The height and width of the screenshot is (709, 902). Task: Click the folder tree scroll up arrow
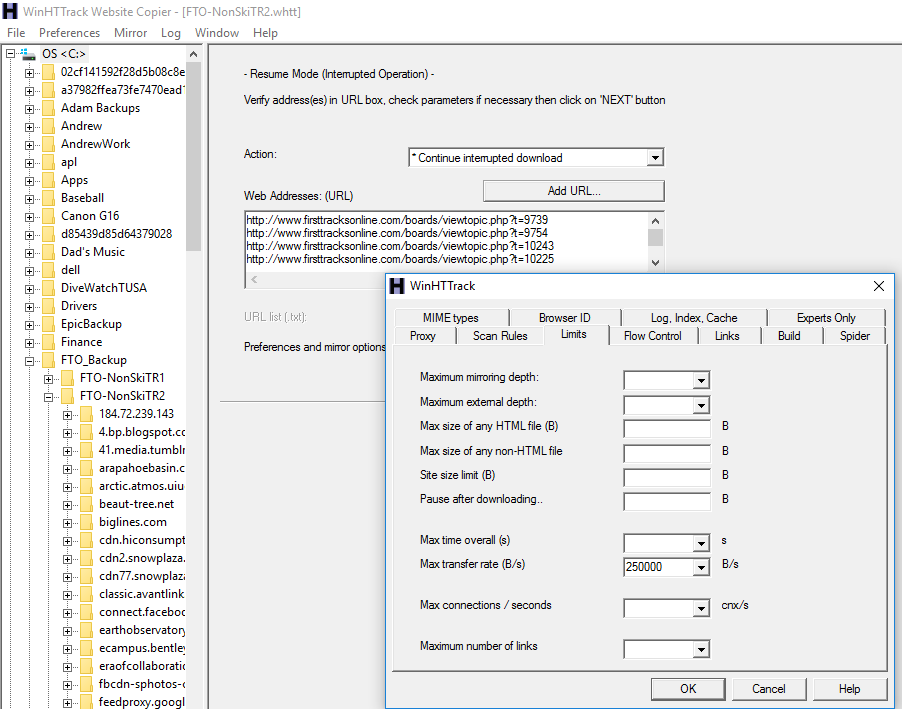193,54
